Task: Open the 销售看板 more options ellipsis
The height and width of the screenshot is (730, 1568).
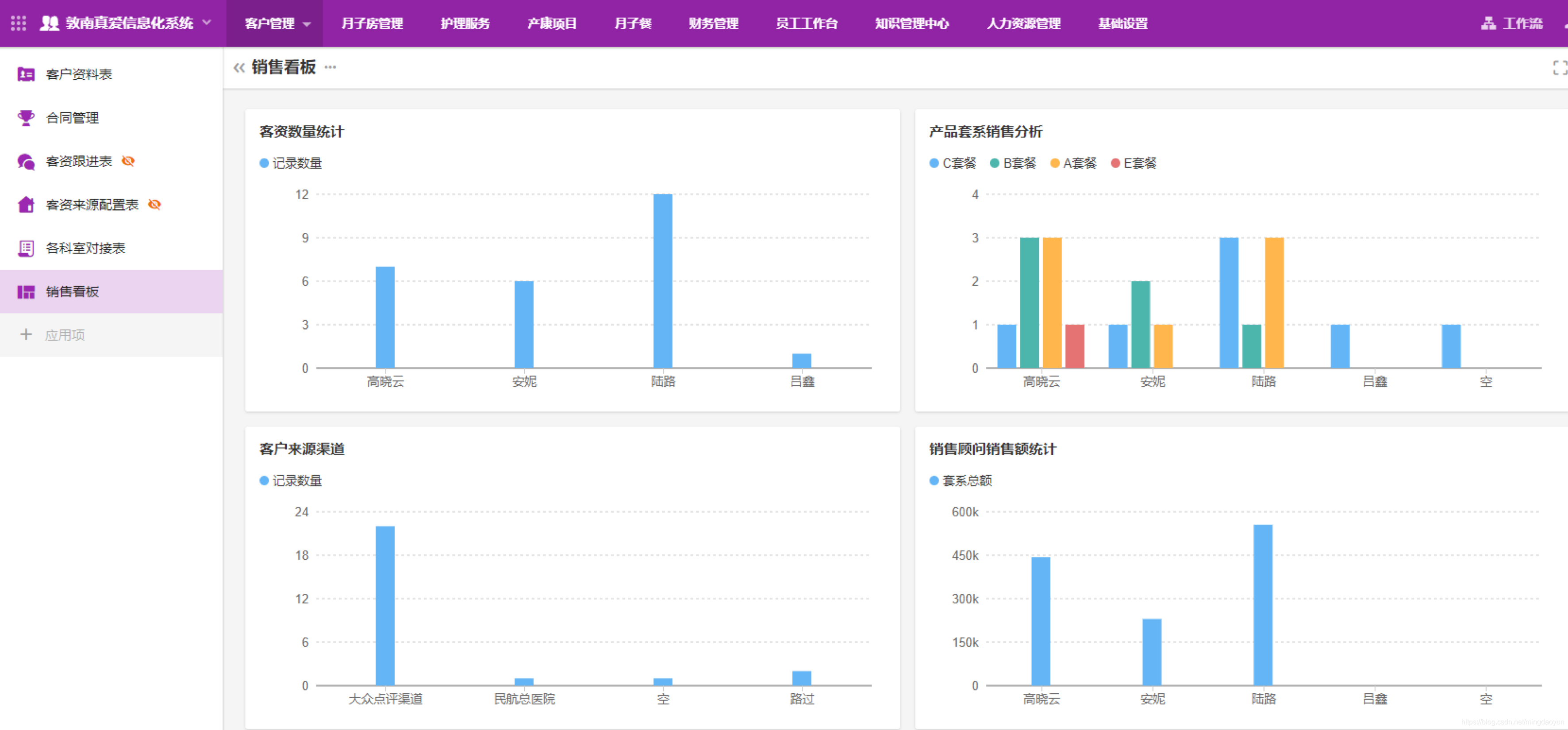Action: tap(330, 67)
